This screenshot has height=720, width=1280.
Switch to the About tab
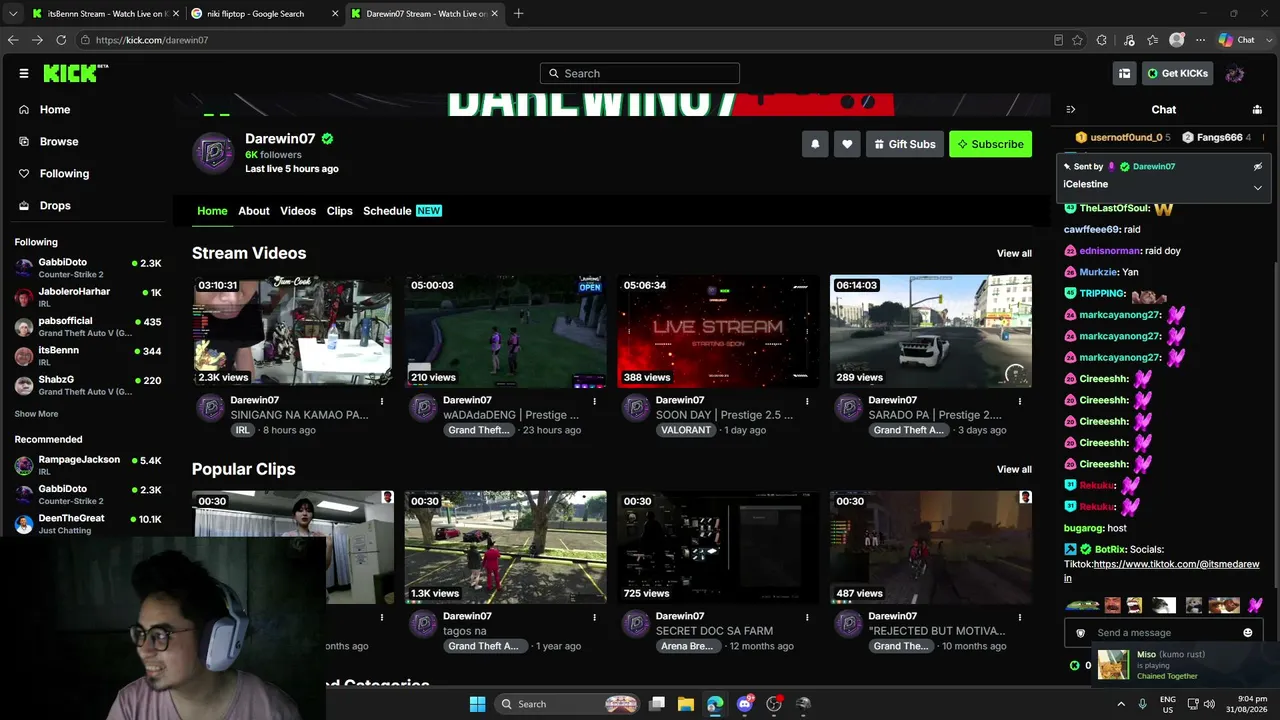[254, 211]
